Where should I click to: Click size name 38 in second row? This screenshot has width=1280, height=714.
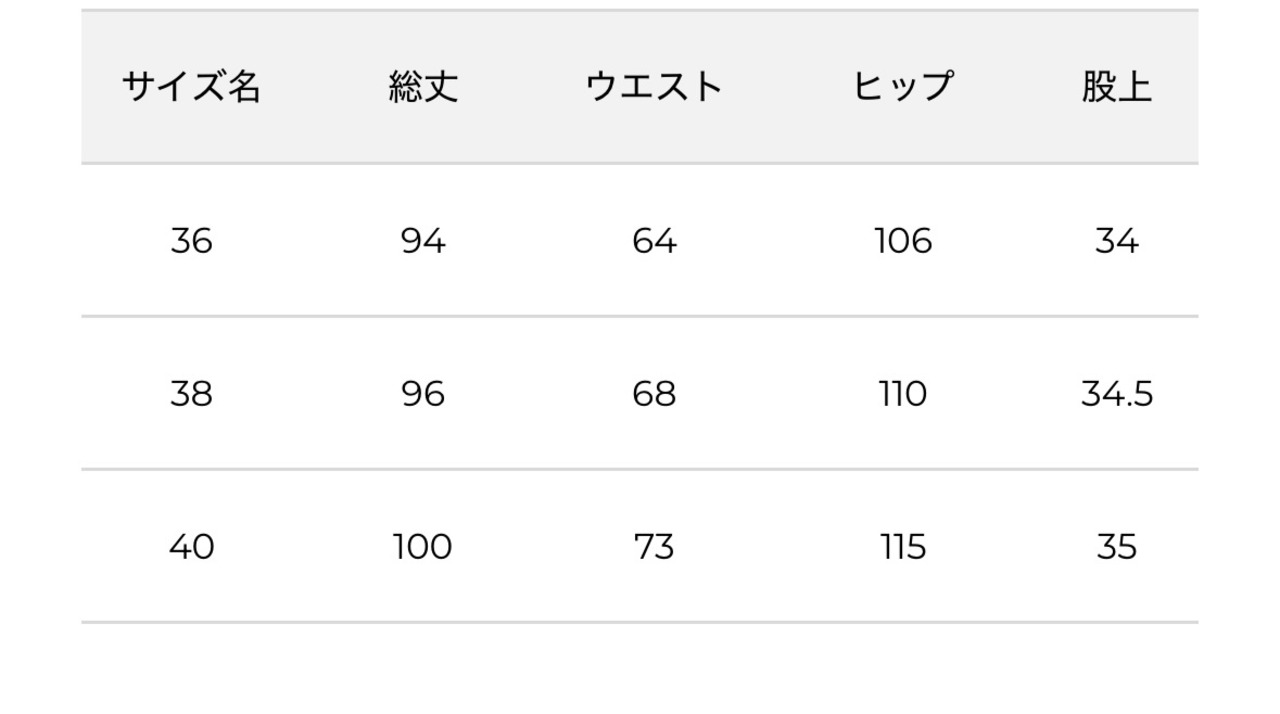[x=191, y=394]
